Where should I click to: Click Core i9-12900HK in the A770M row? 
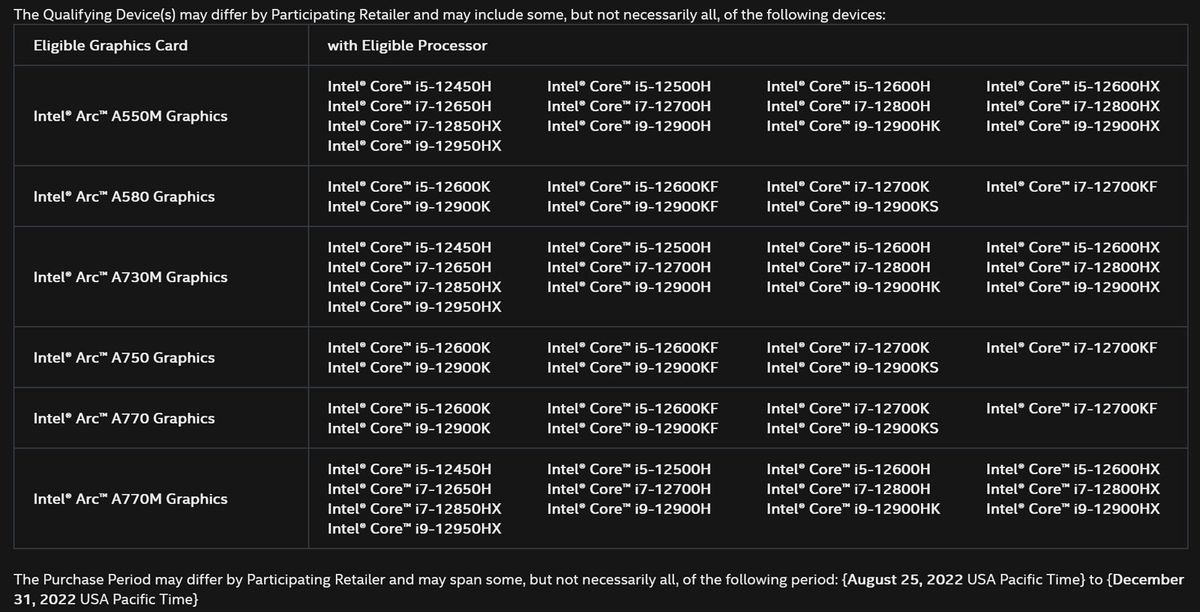click(853, 509)
